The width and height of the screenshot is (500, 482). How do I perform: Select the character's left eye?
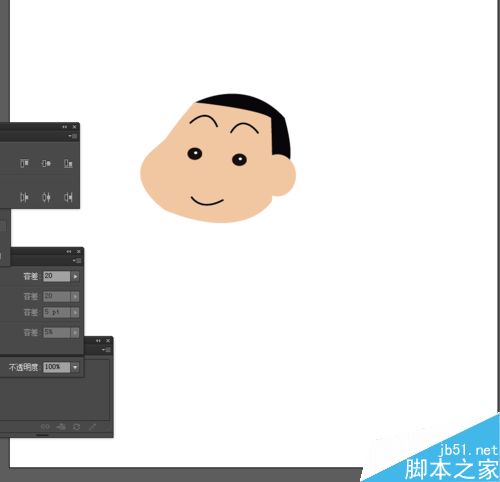195,154
